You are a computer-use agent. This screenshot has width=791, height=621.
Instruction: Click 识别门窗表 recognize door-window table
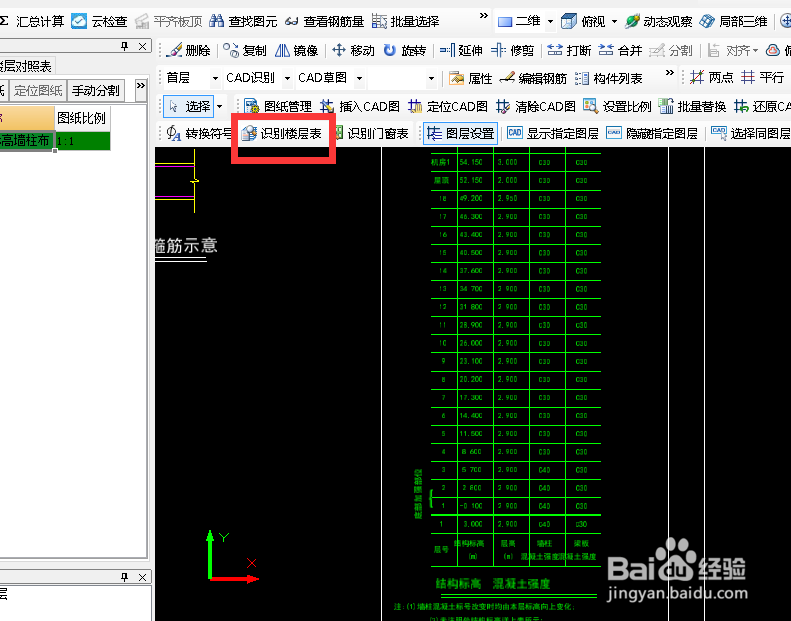[x=371, y=134]
